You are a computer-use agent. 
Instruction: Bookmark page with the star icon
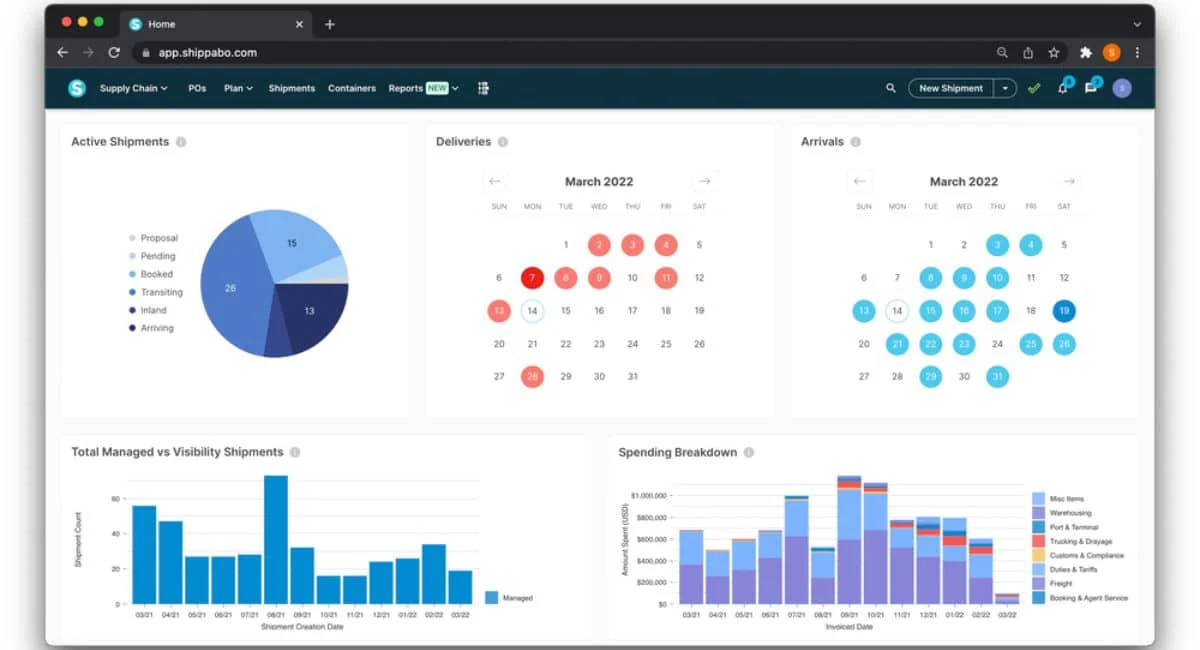[1054, 52]
